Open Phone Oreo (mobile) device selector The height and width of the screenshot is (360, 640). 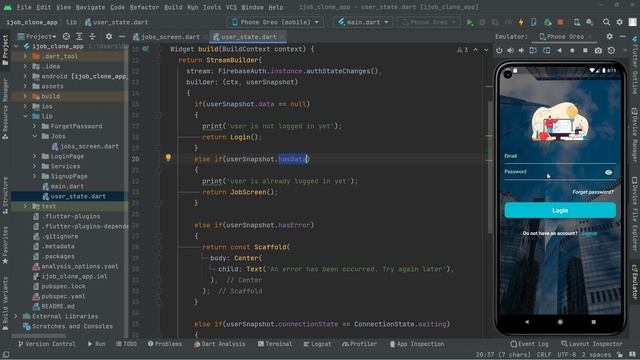tap(276, 22)
